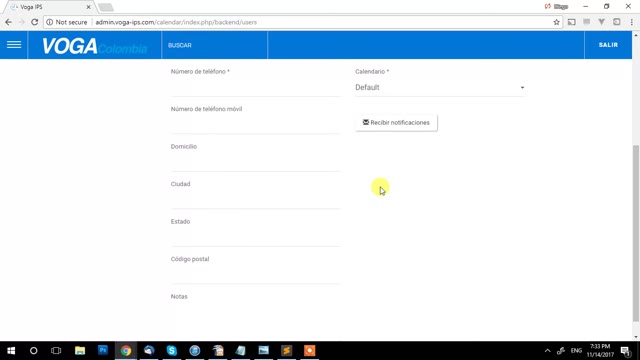
Task: Reload the current page
Action: click(35, 22)
